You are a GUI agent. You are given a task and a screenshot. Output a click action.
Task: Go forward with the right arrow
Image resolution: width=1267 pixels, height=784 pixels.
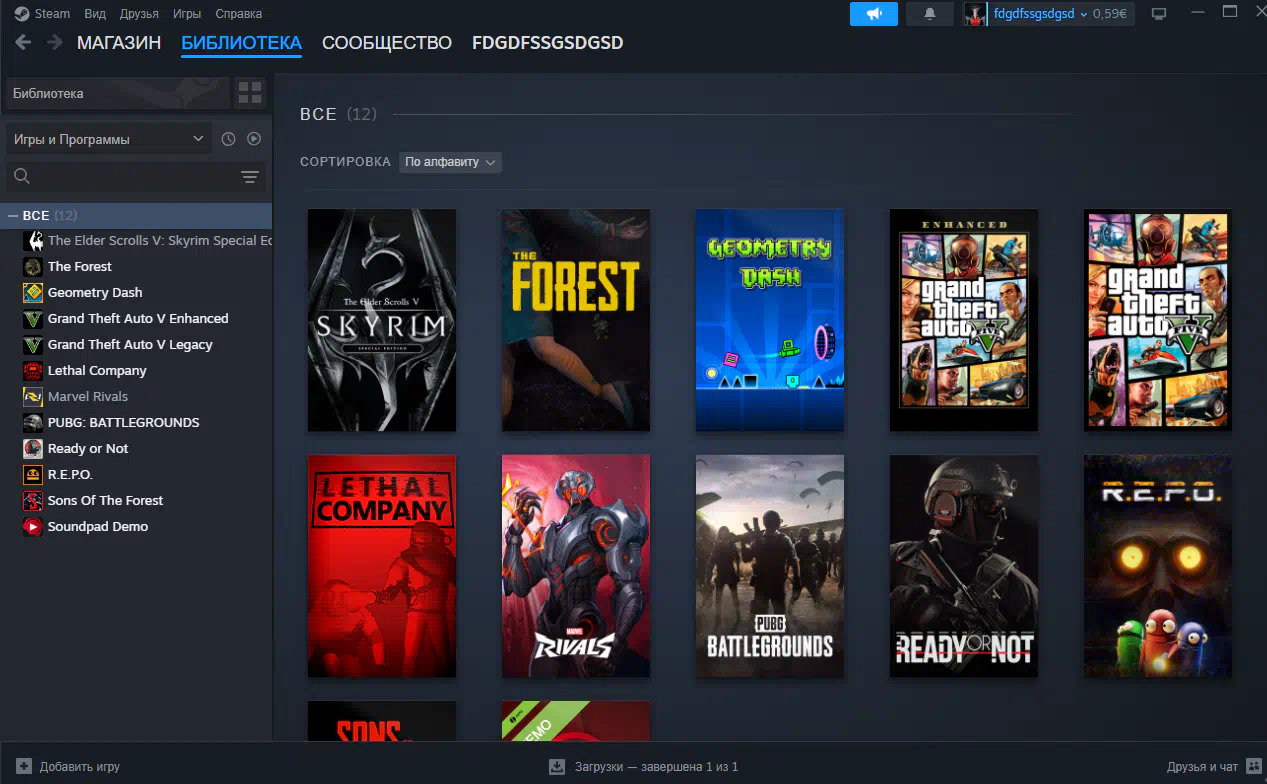[x=54, y=43]
